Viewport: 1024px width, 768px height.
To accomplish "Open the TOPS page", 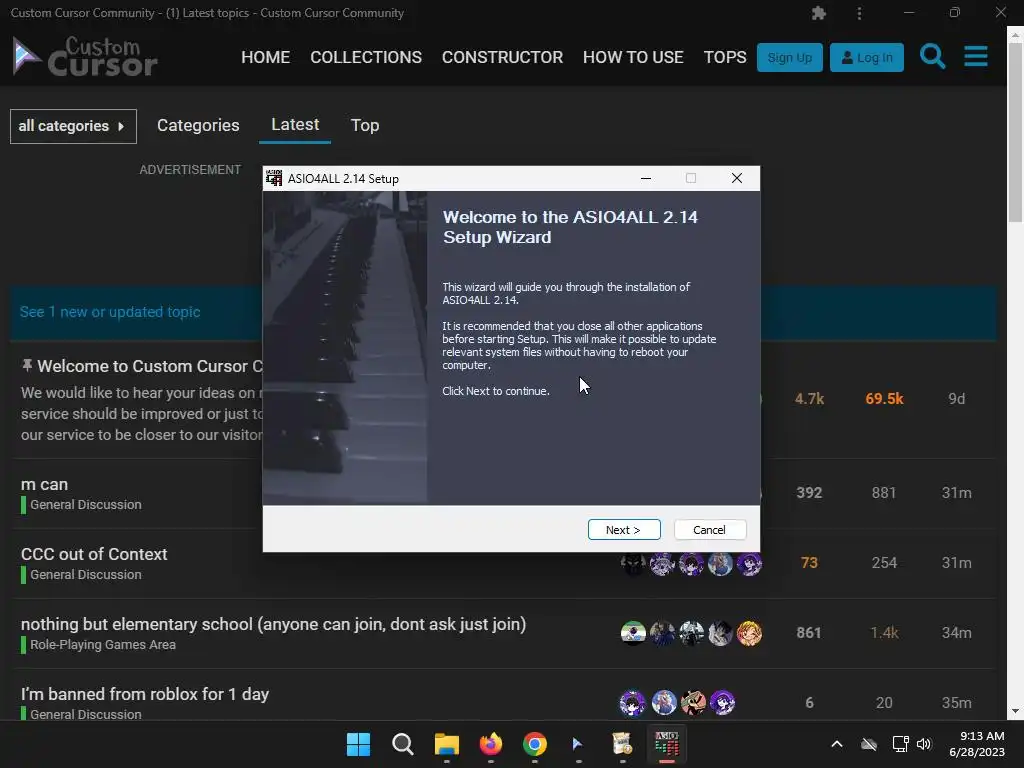I will 725,57.
